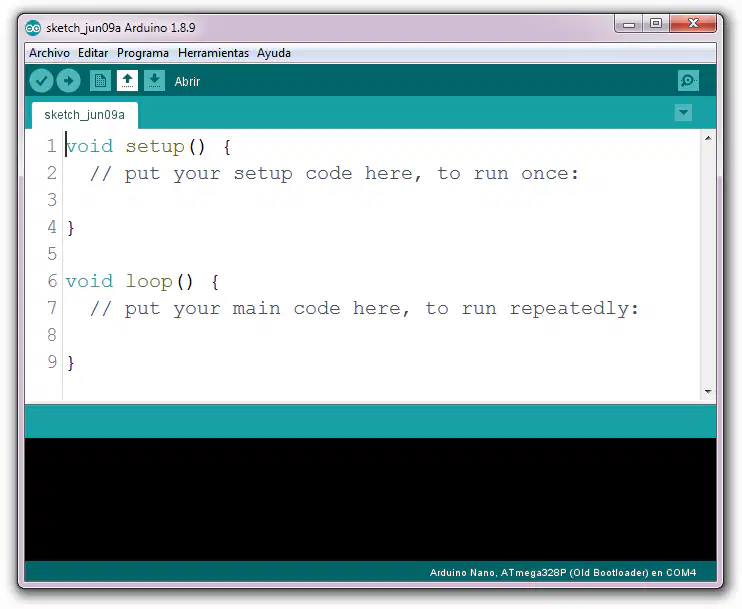Open the Programa menu
The width and height of the screenshot is (742, 609).
(x=143, y=53)
